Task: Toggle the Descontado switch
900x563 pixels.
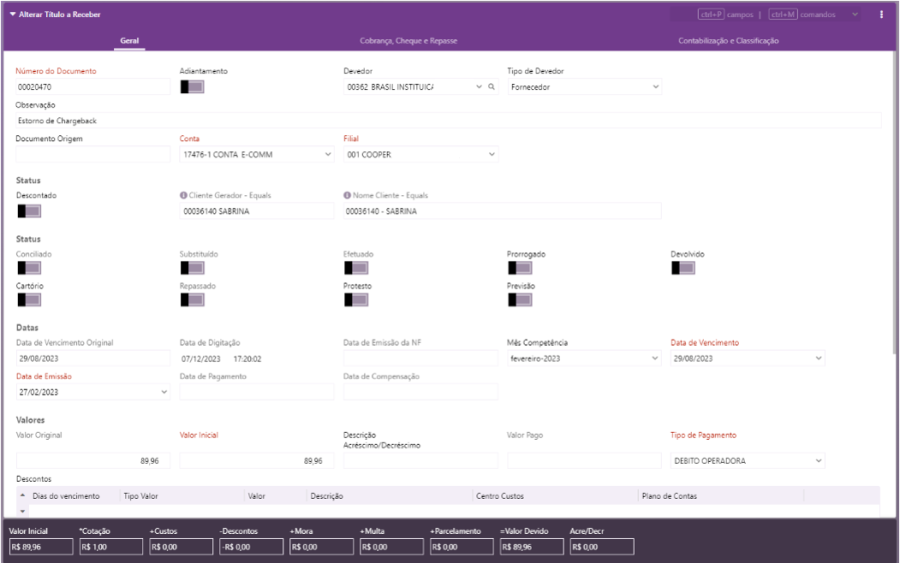Action: [x=29, y=211]
